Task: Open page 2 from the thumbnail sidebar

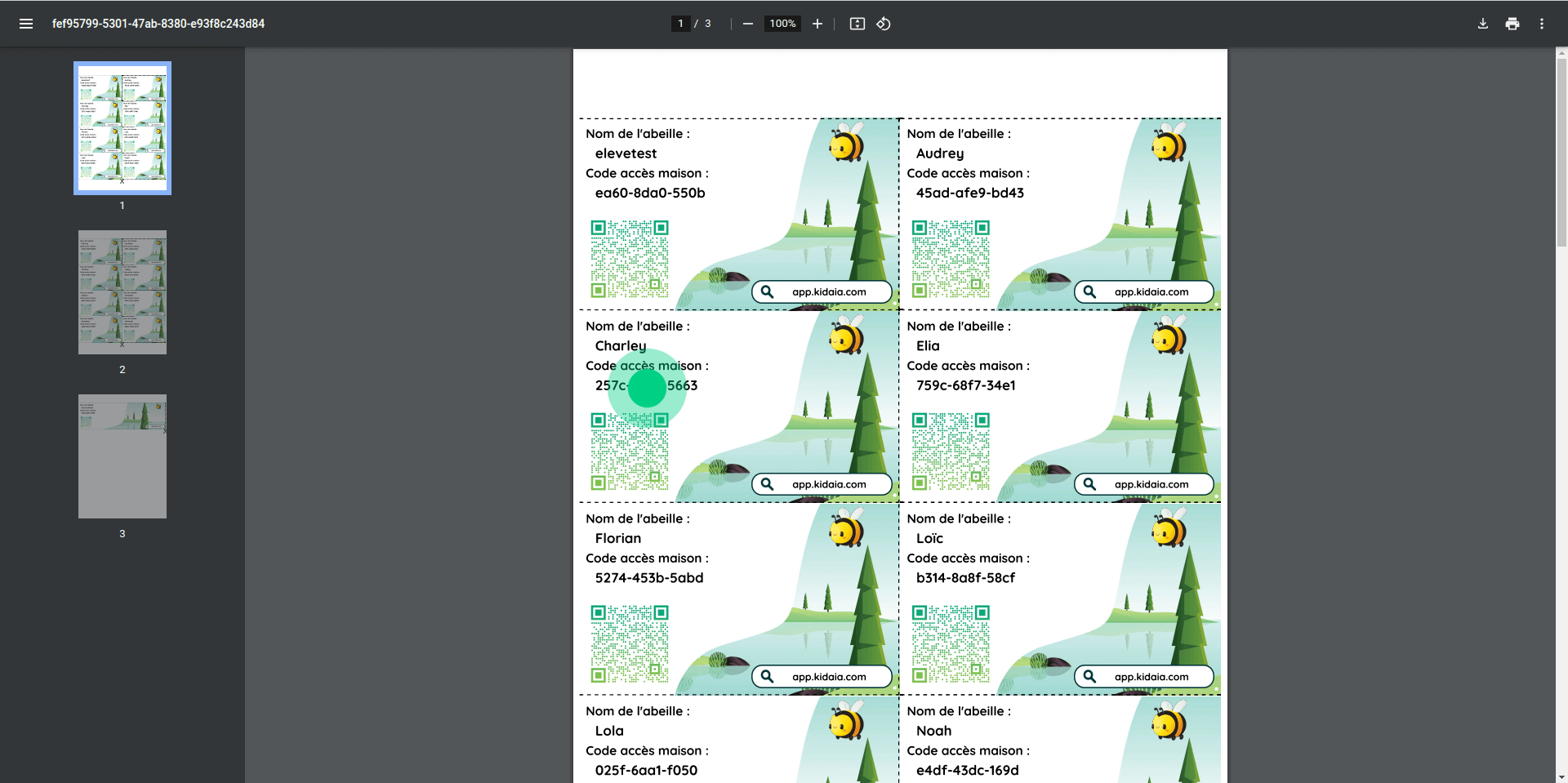Action: (x=122, y=291)
